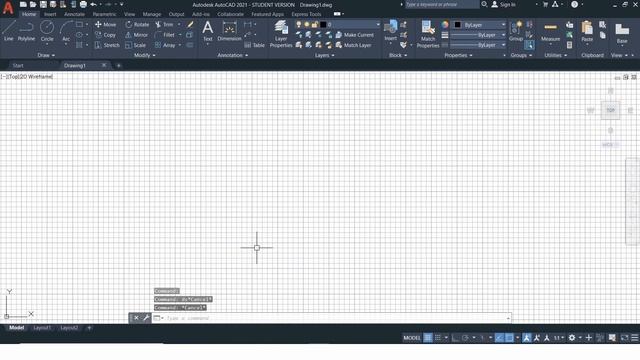Click the Trim tool
640x360 pixels.
[164, 24]
